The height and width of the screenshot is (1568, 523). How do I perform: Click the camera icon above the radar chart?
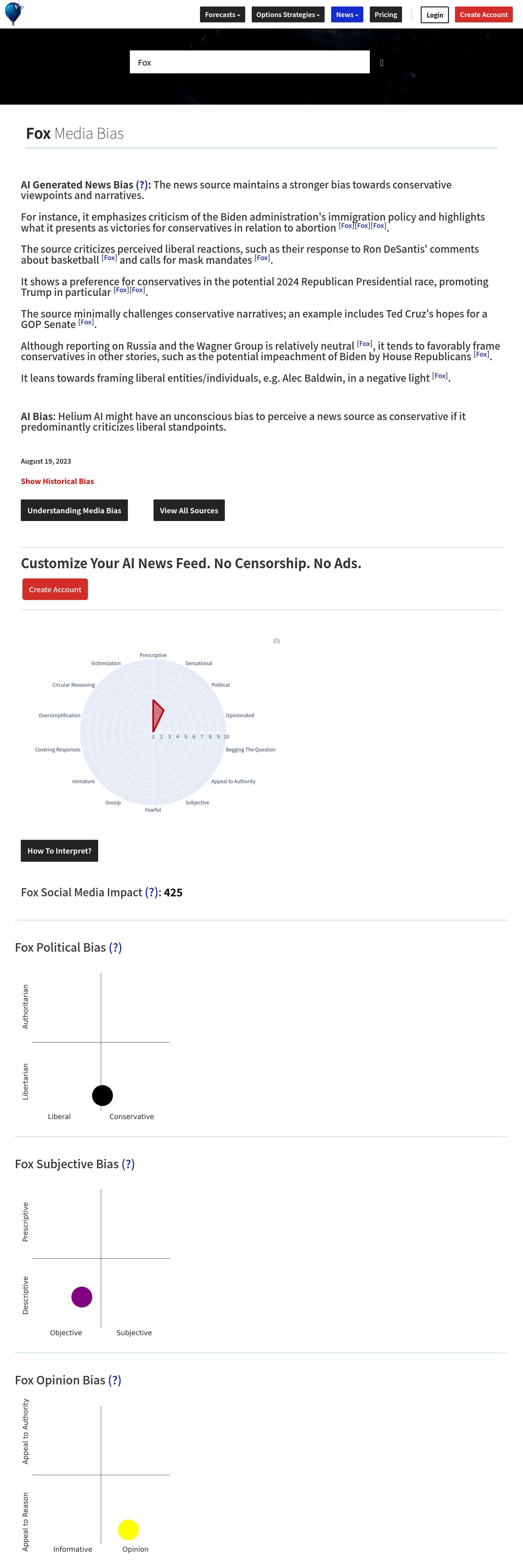pos(277,641)
